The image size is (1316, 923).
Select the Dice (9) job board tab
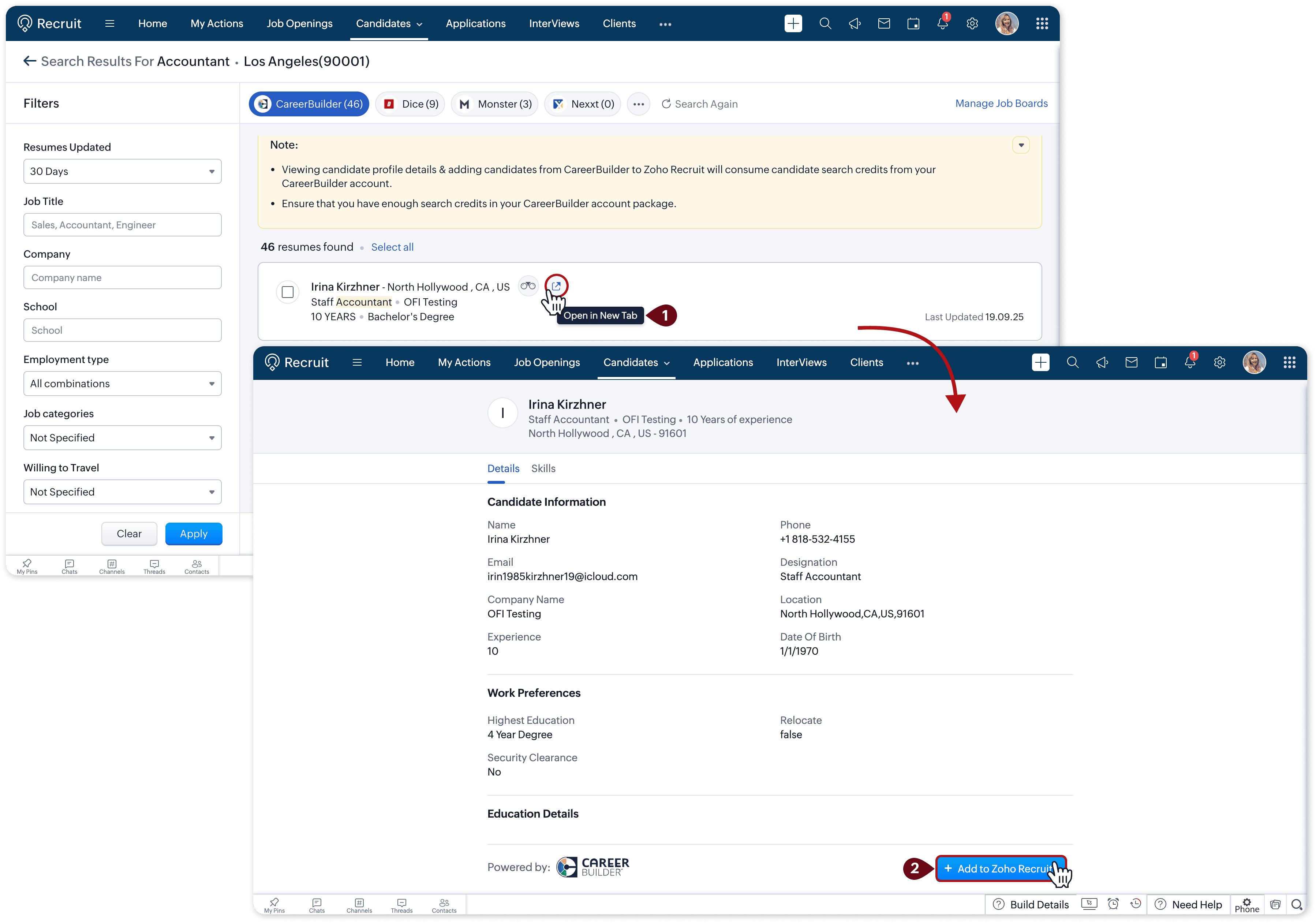coord(410,104)
